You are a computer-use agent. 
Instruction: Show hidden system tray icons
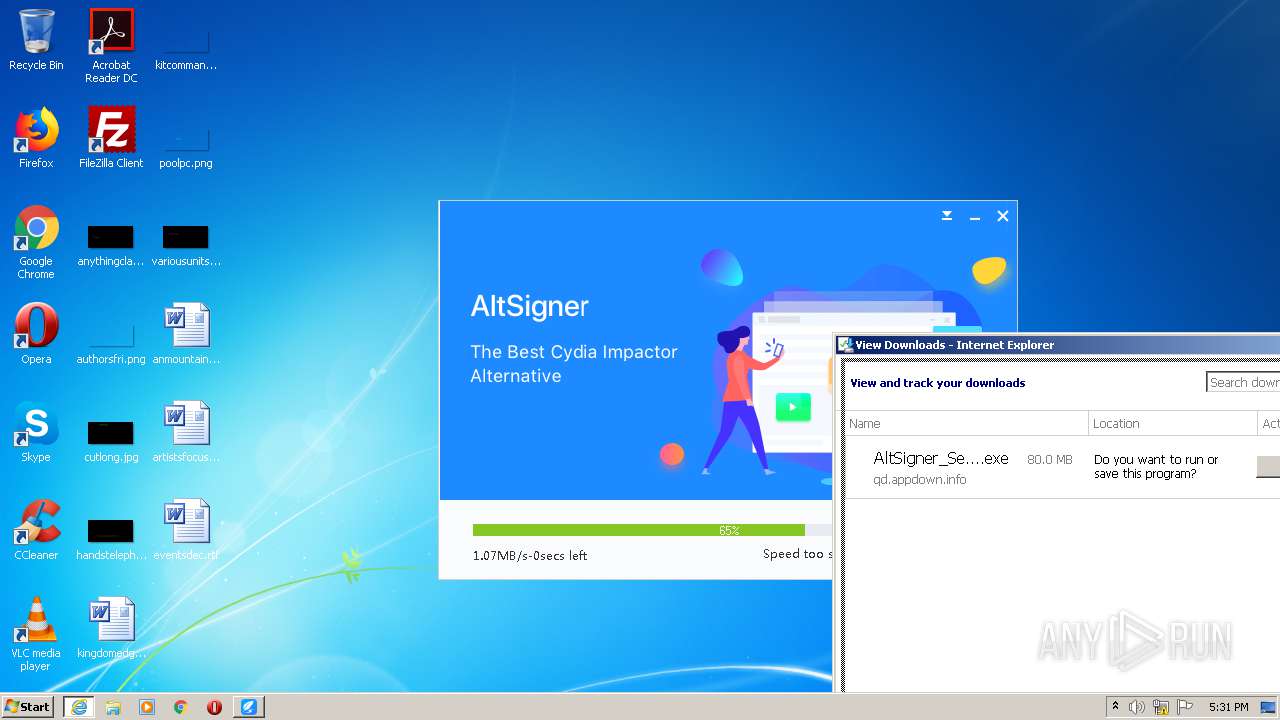(1115, 707)
